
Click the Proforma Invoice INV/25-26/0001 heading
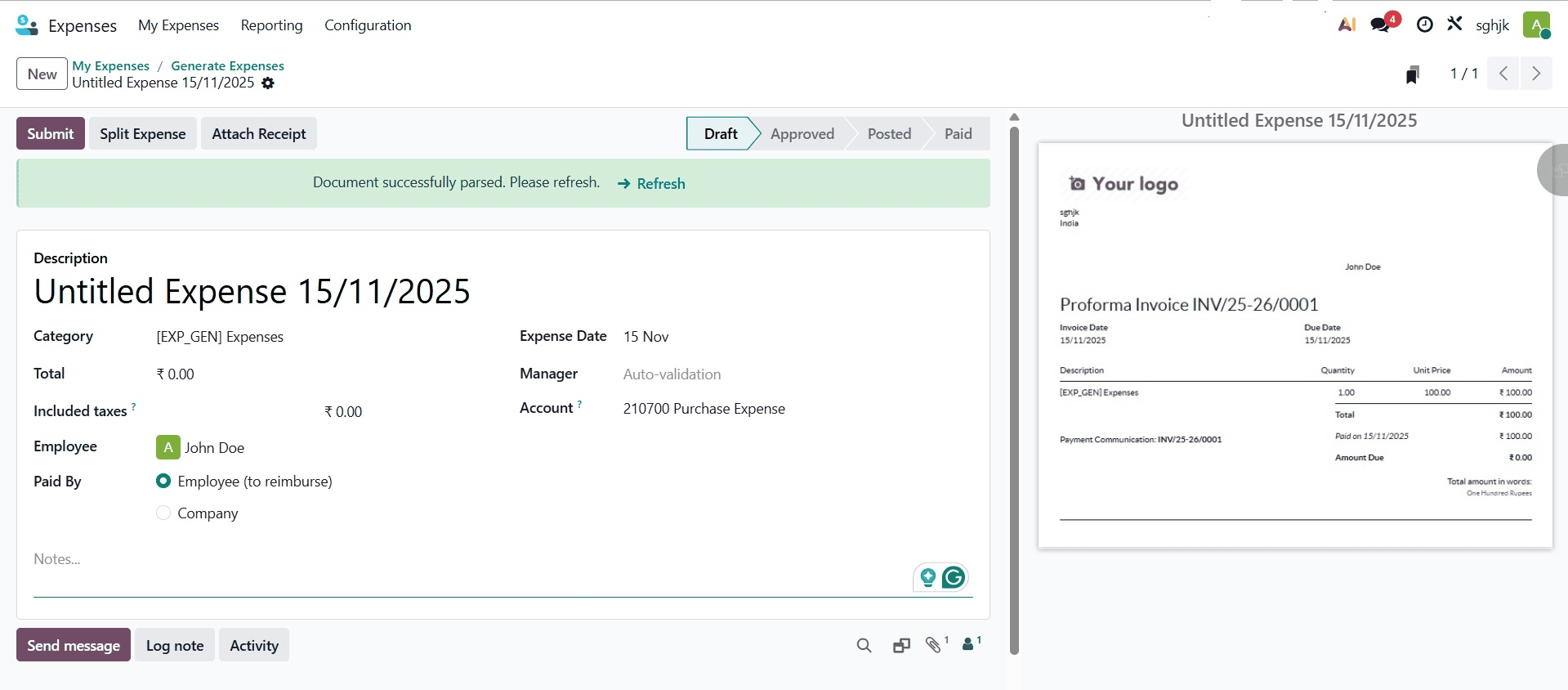coord(1189,305)
